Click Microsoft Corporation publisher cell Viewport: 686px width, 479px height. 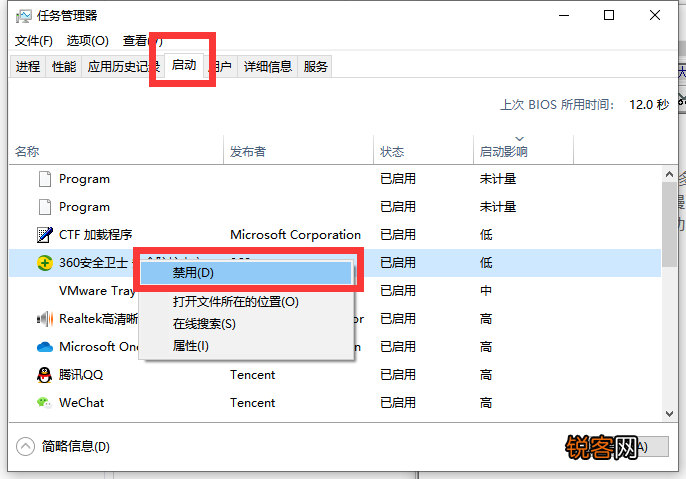click(295, 235)
